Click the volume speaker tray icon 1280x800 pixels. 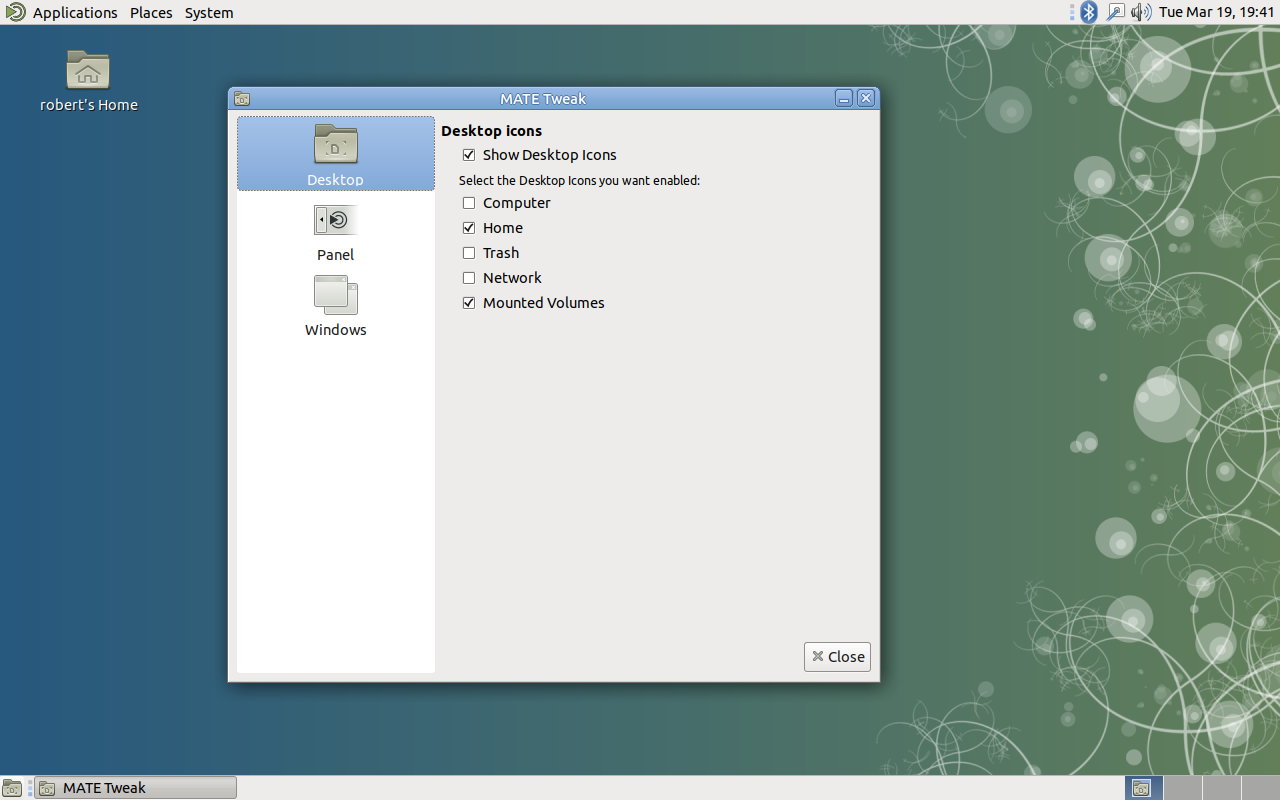click(x=1142, y=12)
